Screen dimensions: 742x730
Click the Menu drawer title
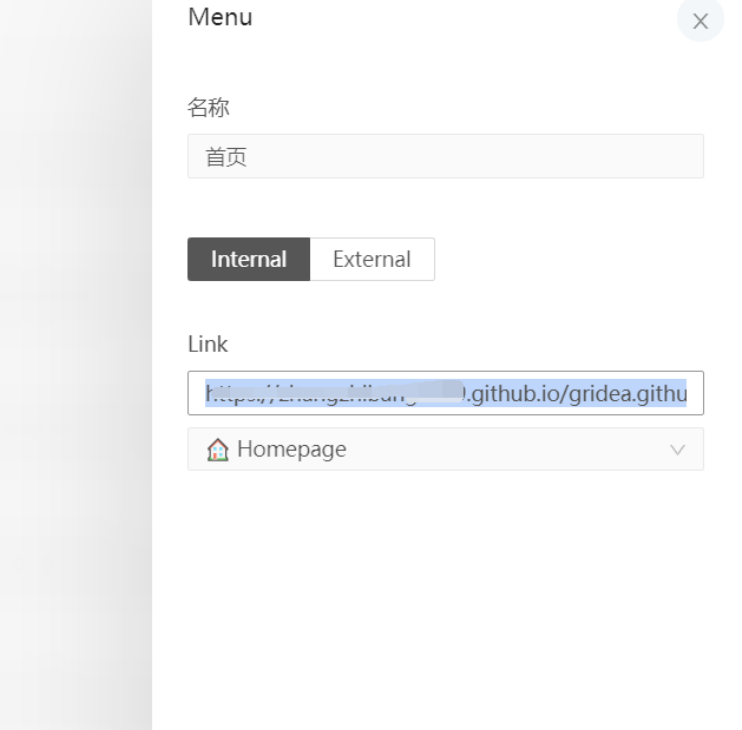(220, 17)
